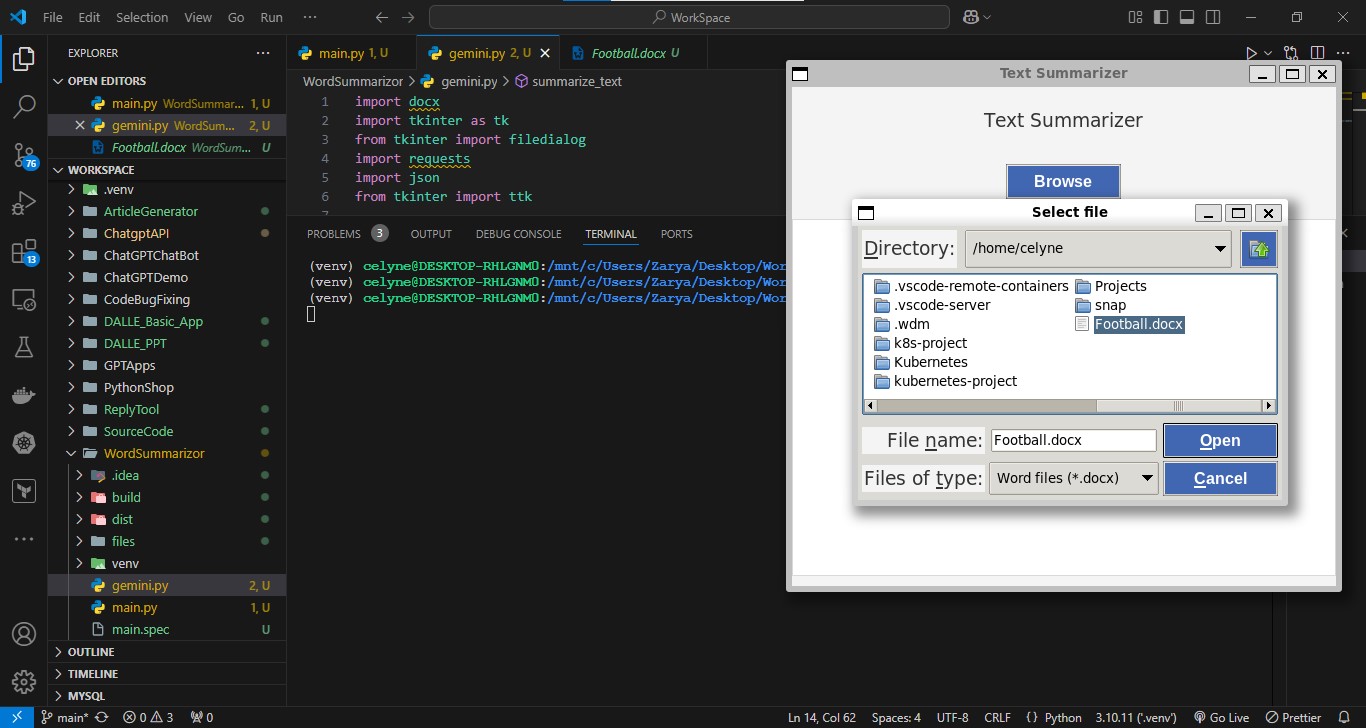Click the Manage gear icon
The width and height of the screenshot is (1366, 728).
[x=23, y=682]
